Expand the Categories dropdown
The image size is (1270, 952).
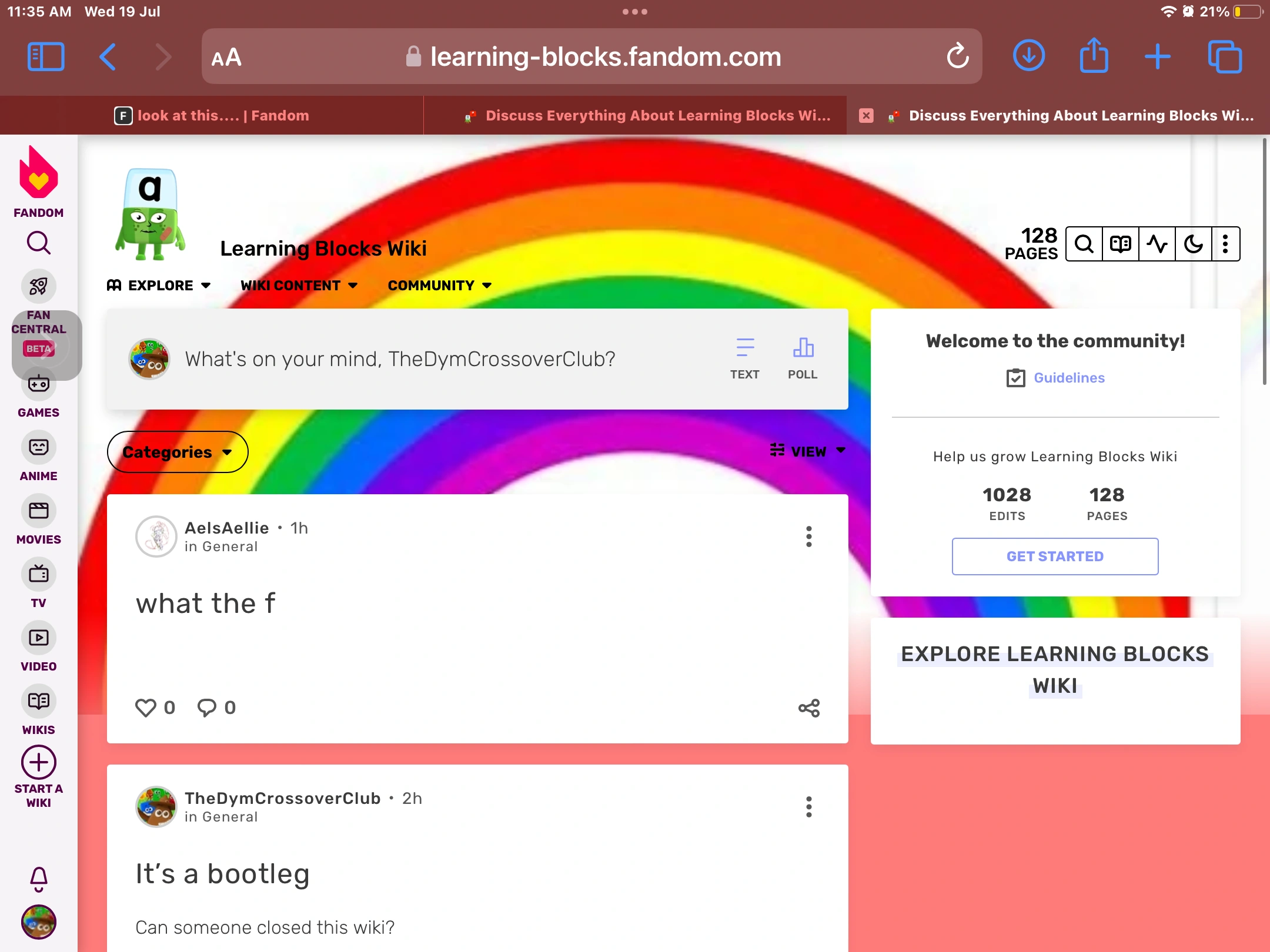[178, 452]
